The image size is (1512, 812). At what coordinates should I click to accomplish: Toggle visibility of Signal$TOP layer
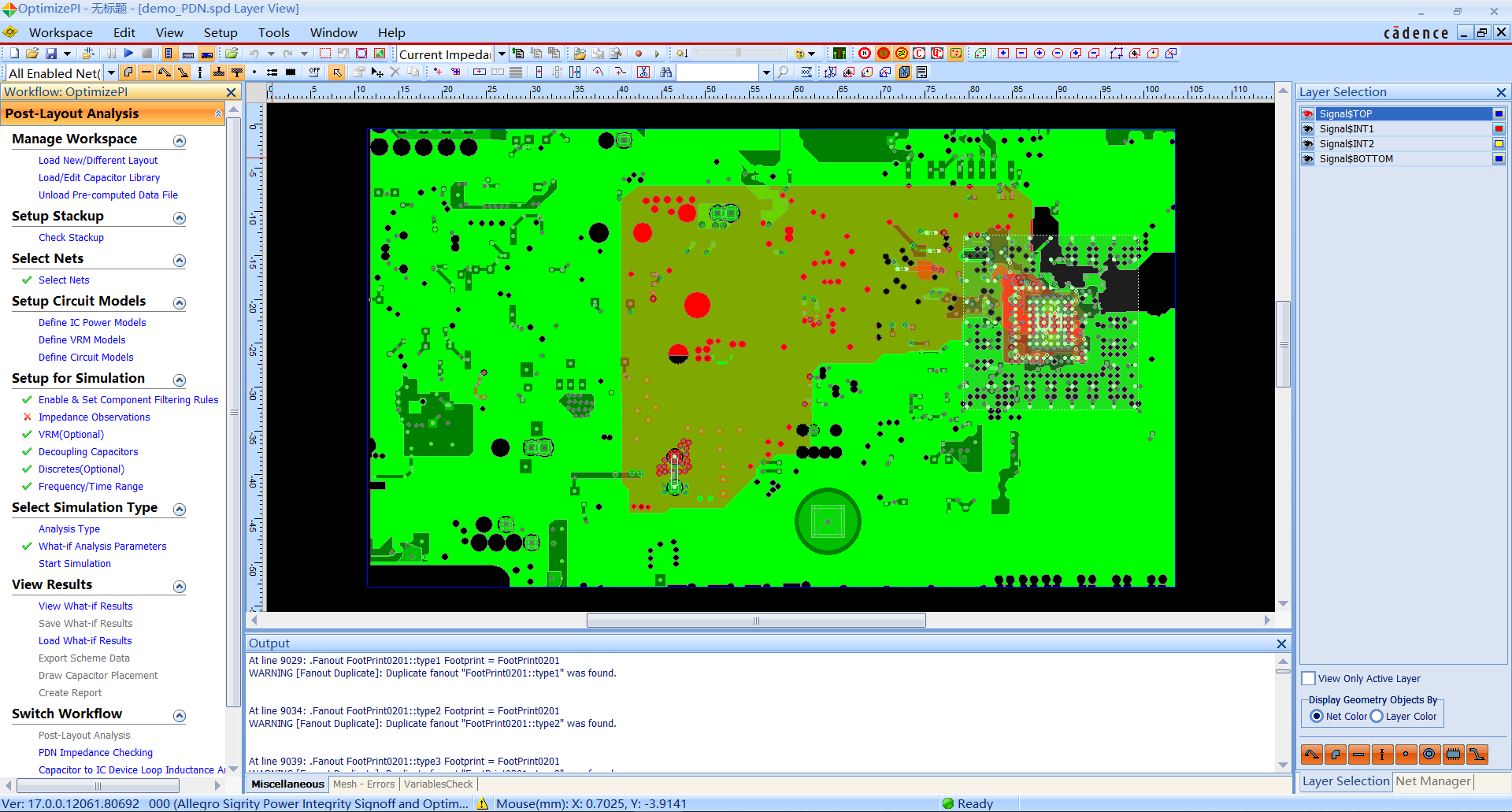(1308, 114)
